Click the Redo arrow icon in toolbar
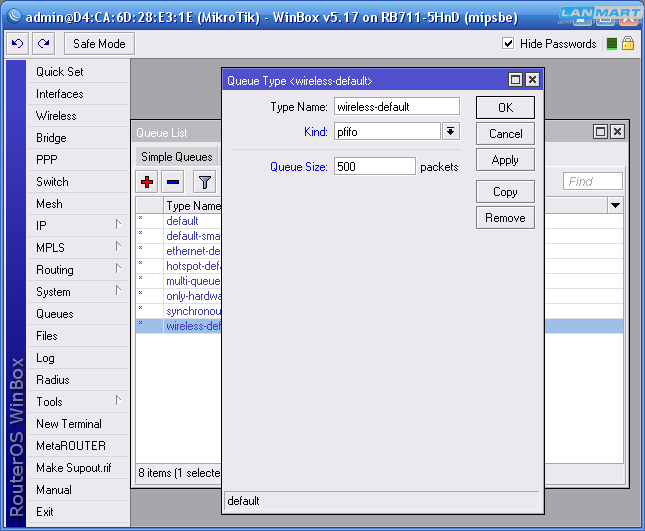The height and width of the screenshot is (531, 645). [x=44, y=44]
